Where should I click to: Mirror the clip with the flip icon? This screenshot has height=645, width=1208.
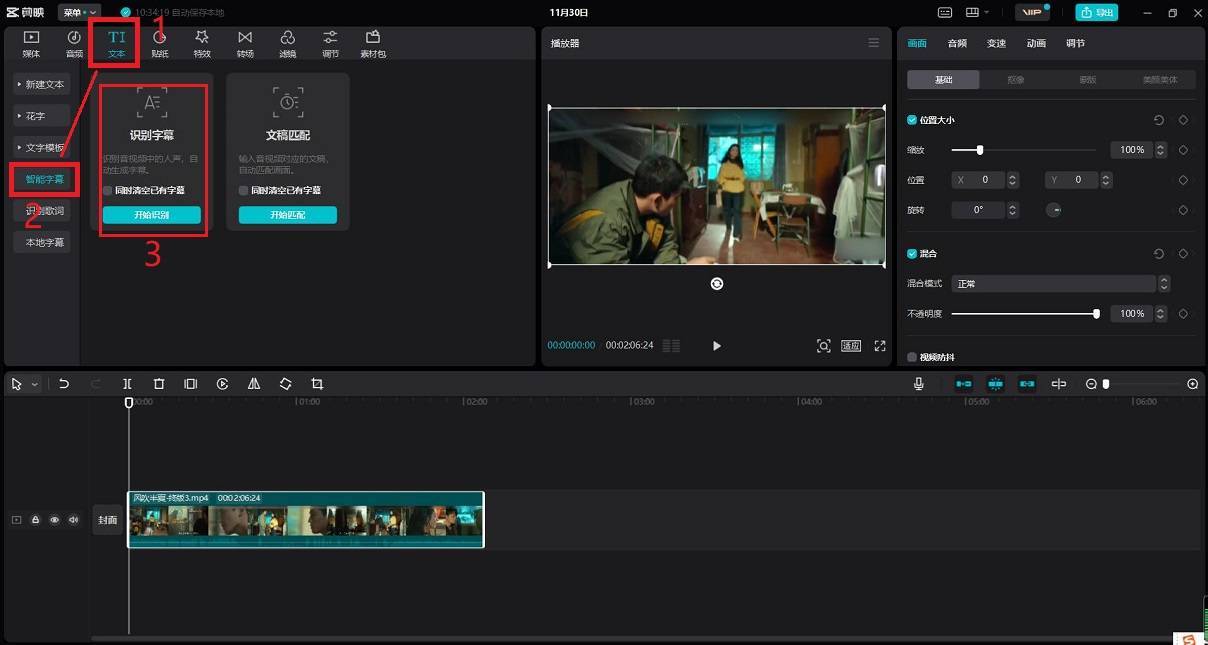(x=254, y=384)
